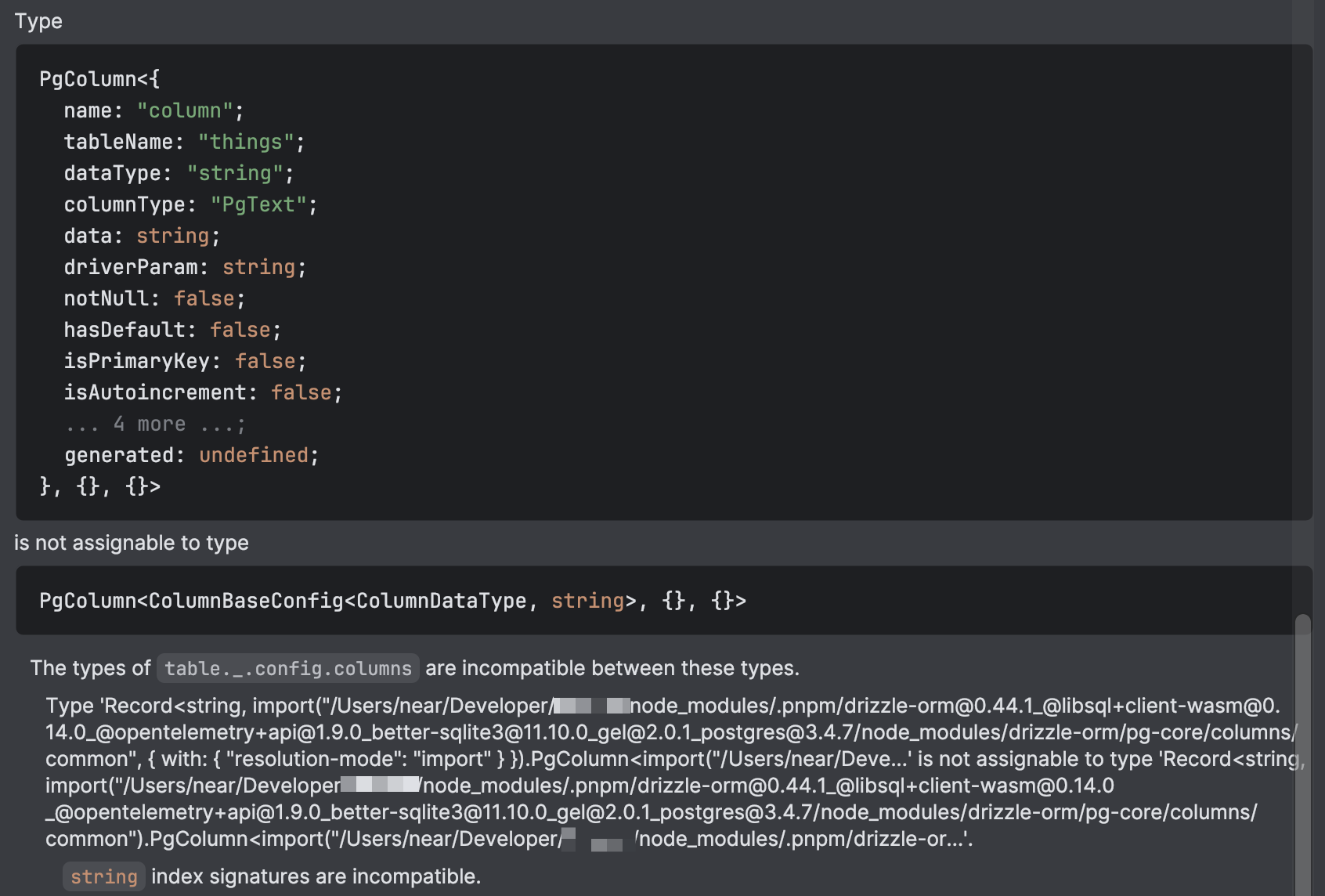
Task: Select the "is not assignable to type" text
Action: click(132, 543)
